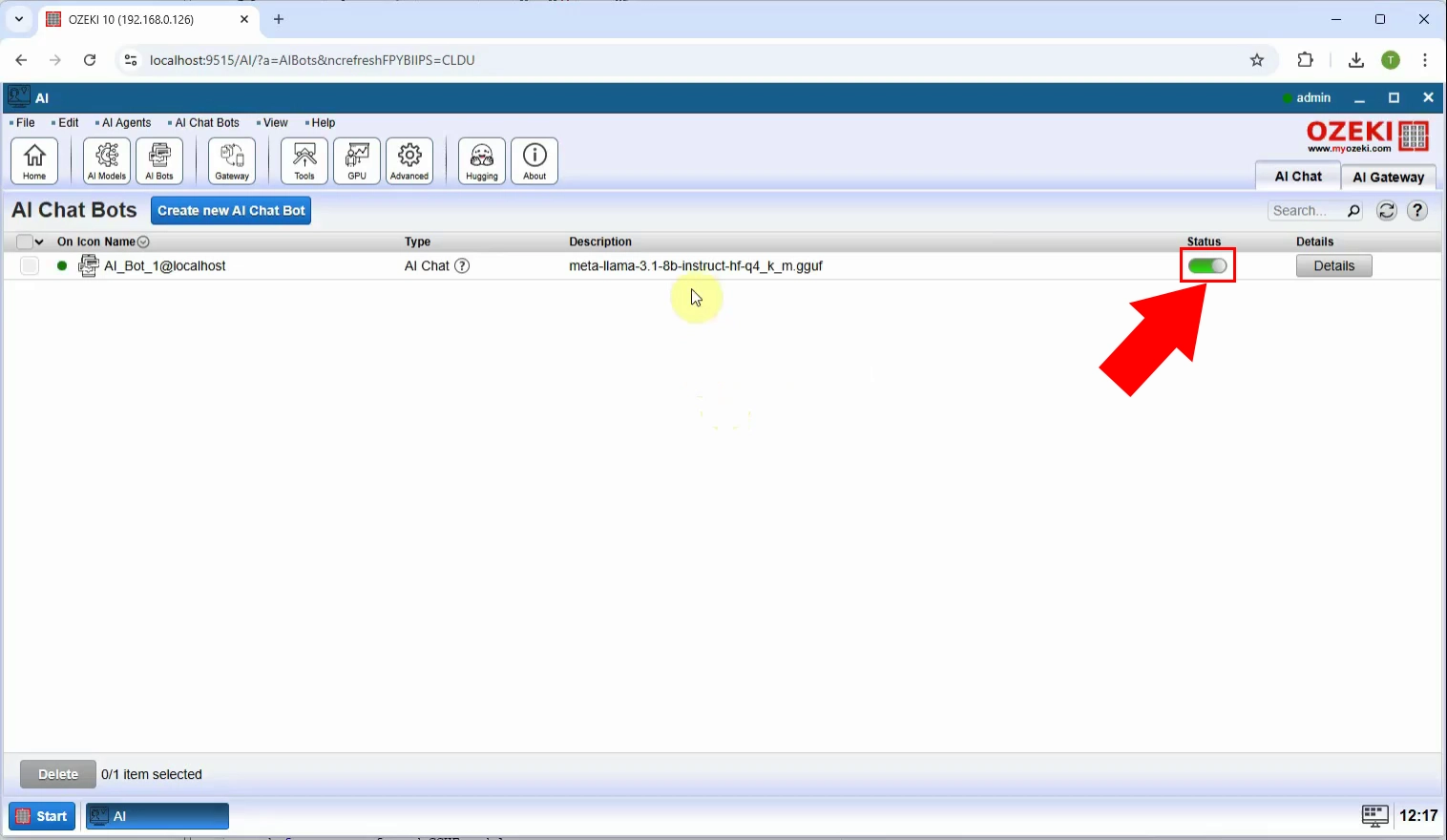Viewport: 1447px width, 840px height.
Task: Click the Type column header
Action: [417, 241]
